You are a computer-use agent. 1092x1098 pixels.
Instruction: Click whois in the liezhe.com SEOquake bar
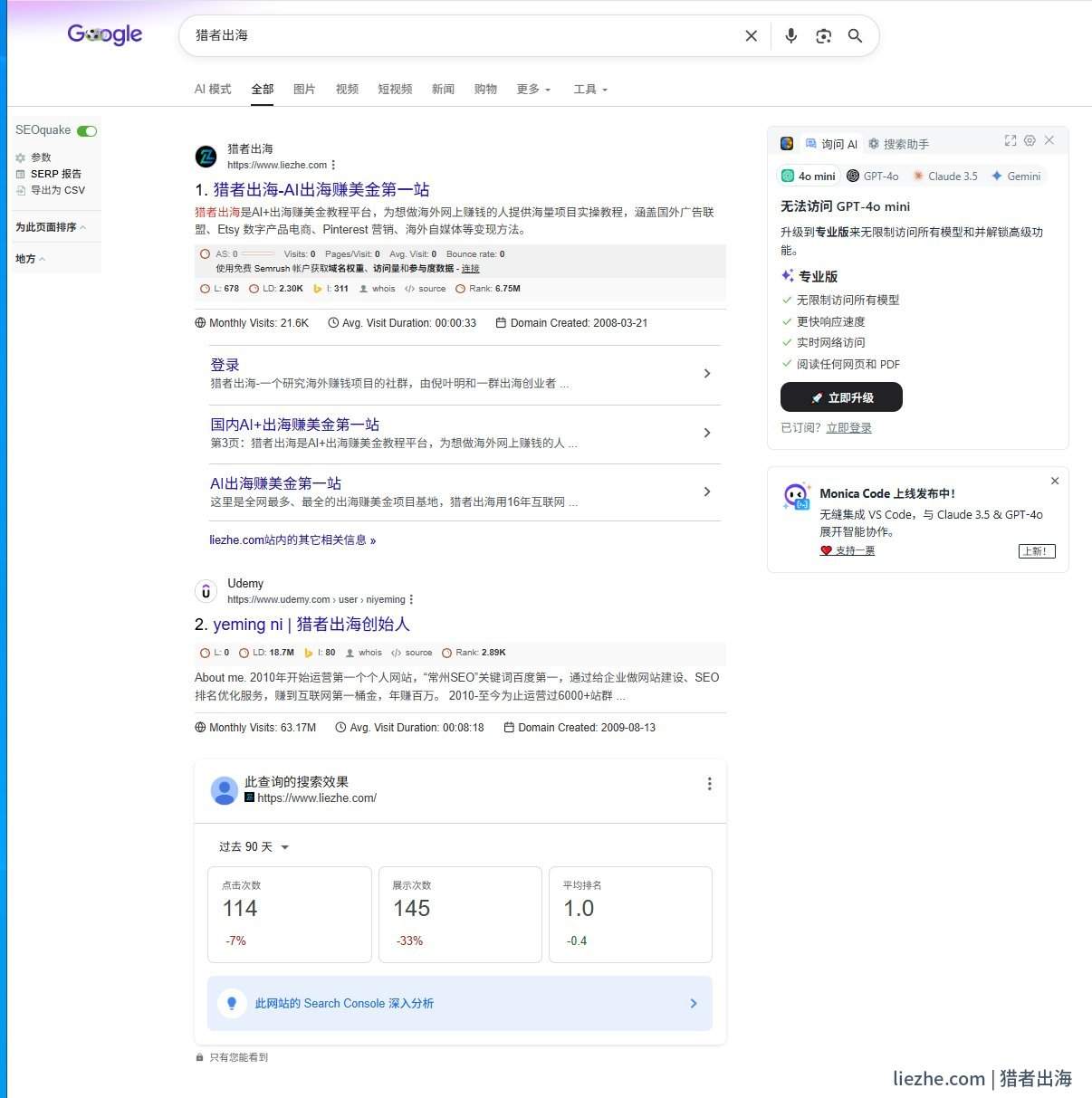pos(378,289)
